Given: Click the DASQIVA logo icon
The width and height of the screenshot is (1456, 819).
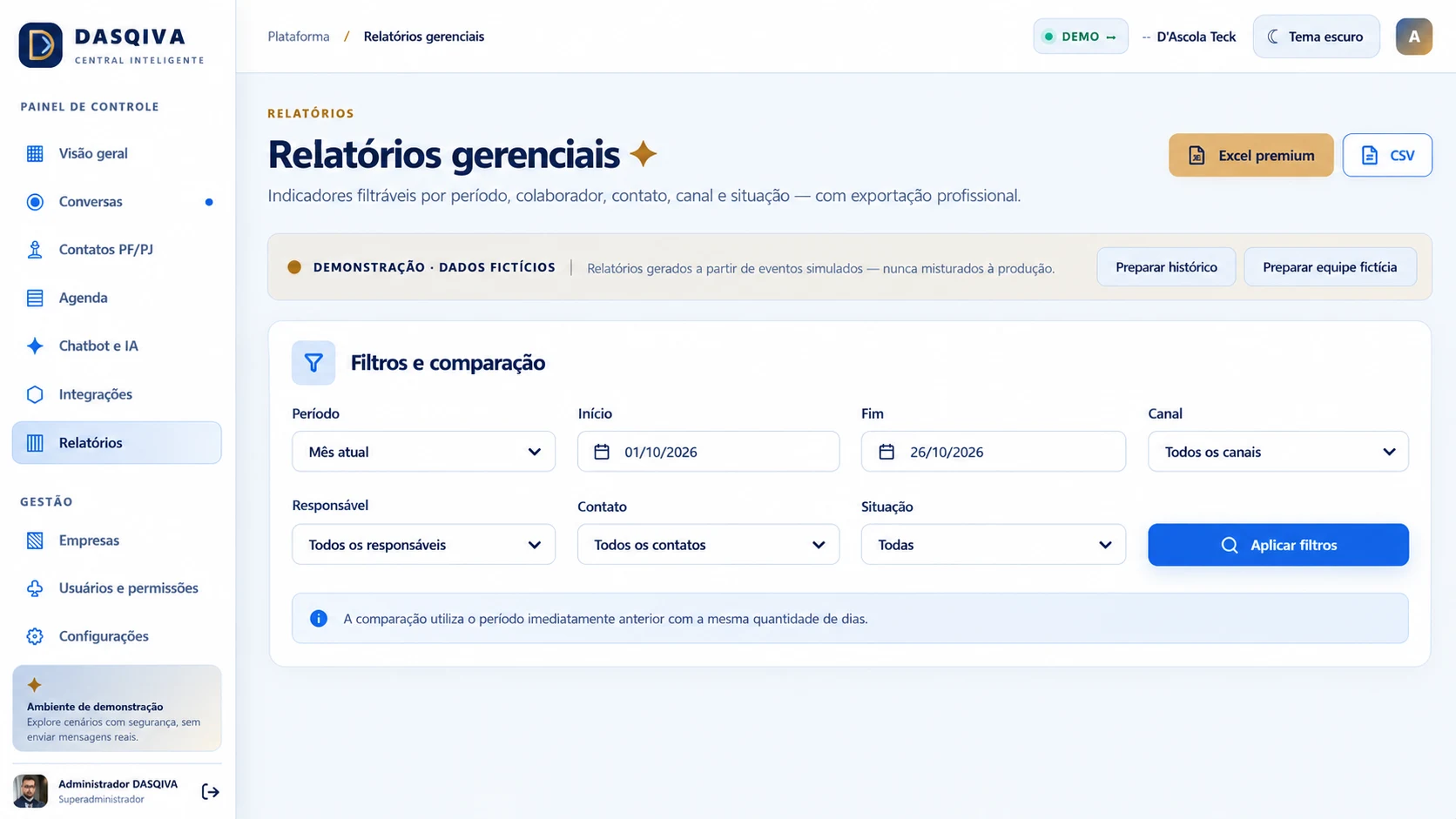Looking at the screenshot, I should (40, 44).
